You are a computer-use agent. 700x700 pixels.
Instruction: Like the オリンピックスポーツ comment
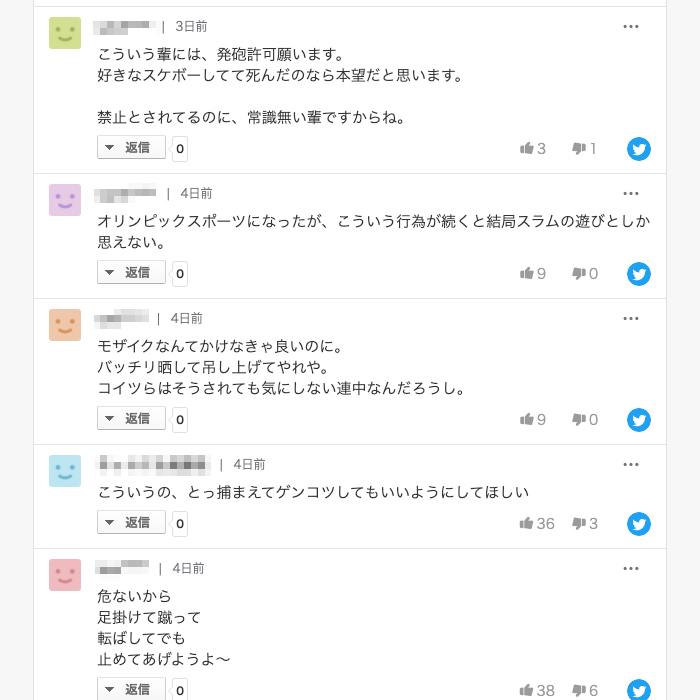(527, 274)
